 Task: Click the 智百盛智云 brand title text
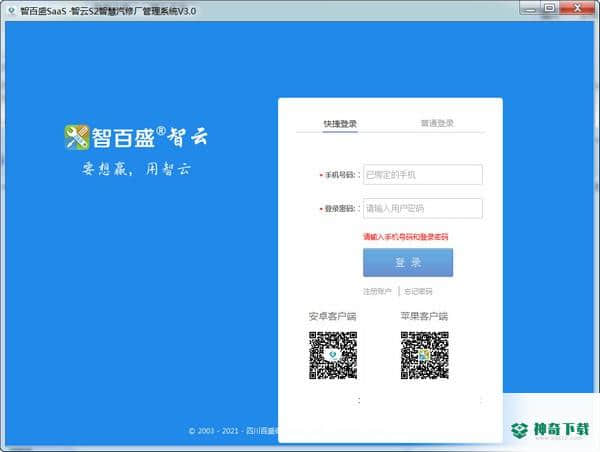tap(150, 137)
